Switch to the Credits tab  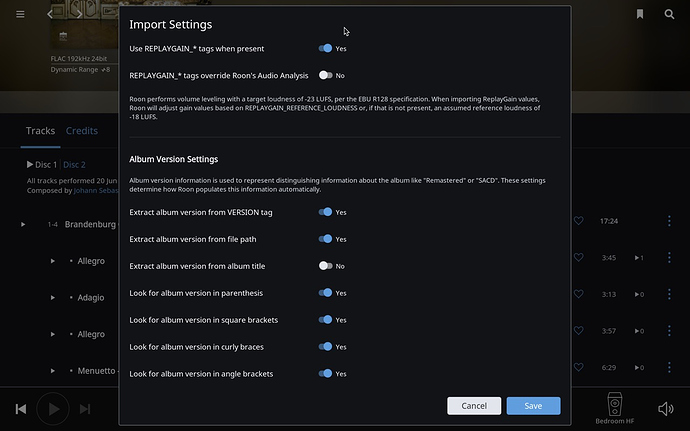(82, 131)
